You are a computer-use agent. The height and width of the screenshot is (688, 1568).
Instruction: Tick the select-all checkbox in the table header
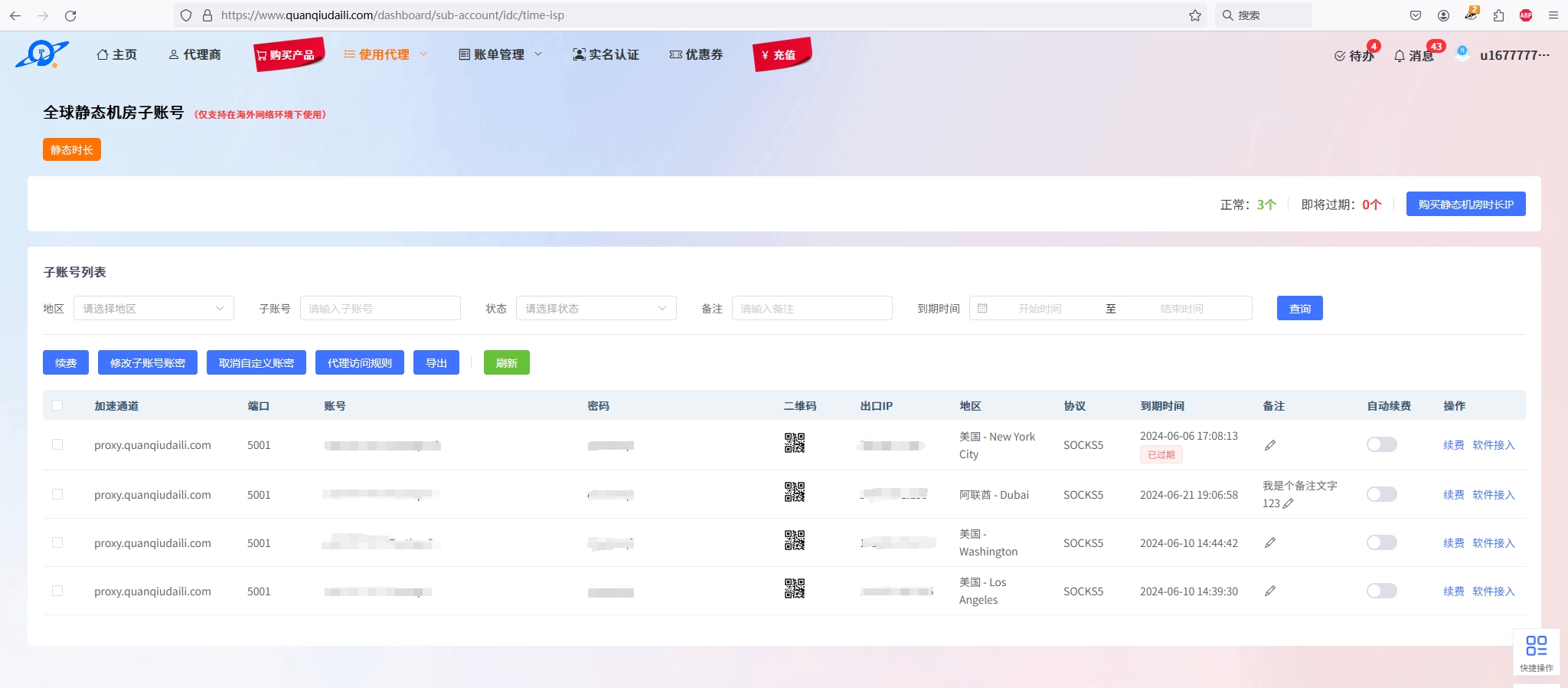(57, 405)
